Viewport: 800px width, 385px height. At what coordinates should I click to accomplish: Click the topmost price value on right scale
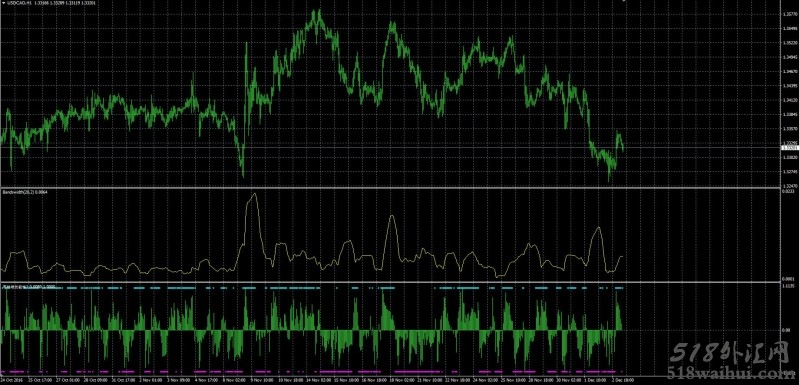(788, 15)
